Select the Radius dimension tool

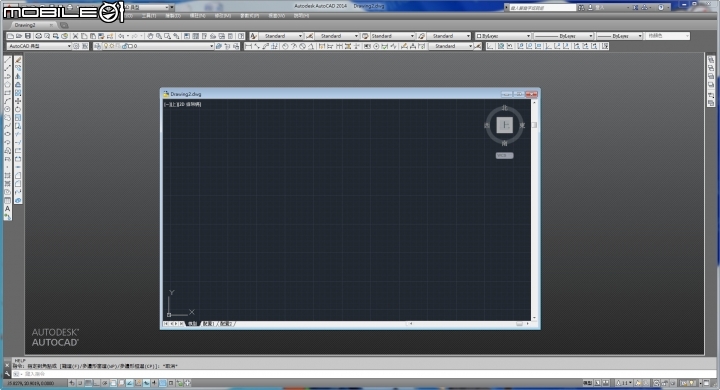pyautogui.click(x=285, y=46)
